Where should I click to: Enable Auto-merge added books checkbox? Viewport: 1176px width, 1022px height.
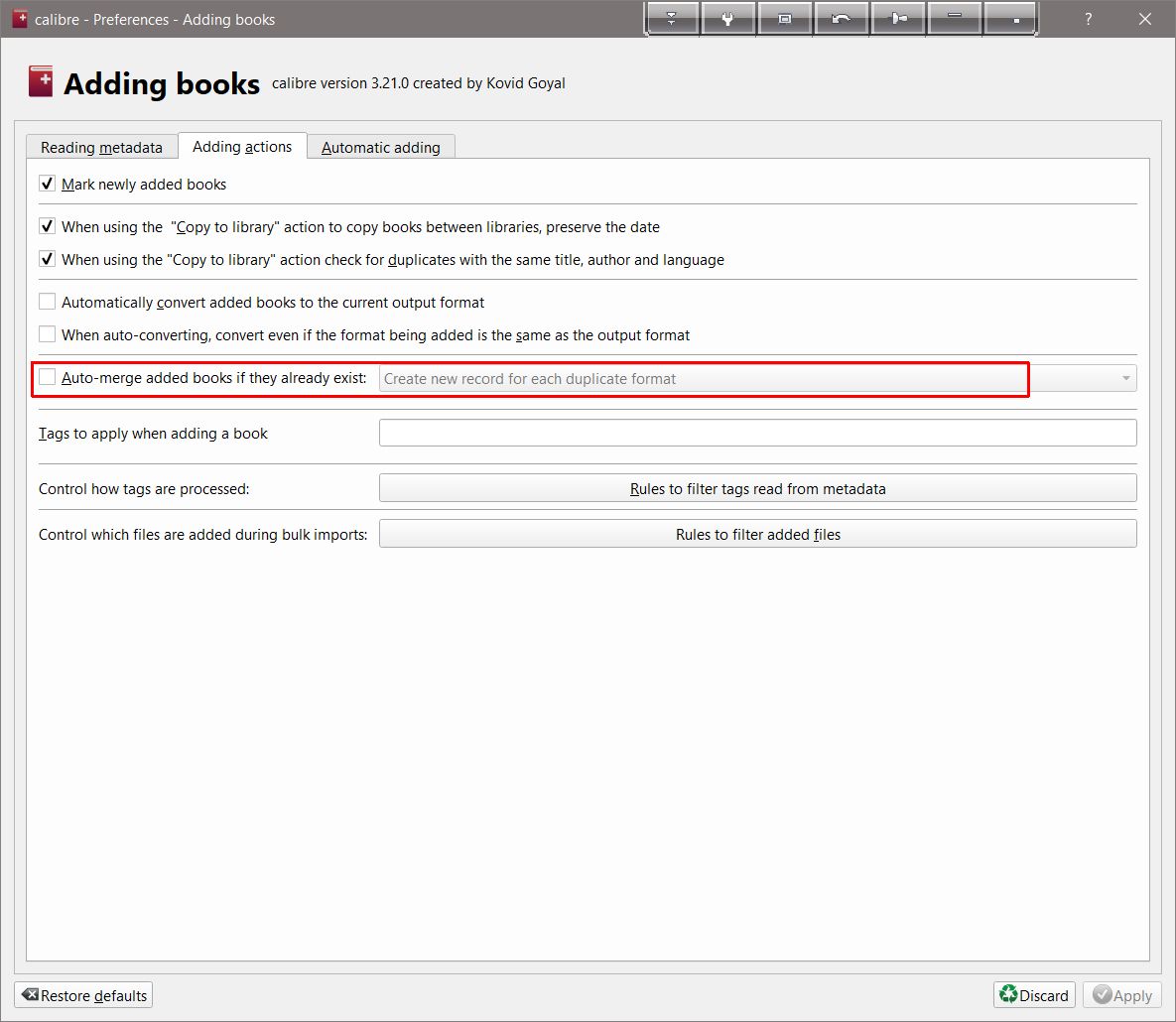[48, 377]
